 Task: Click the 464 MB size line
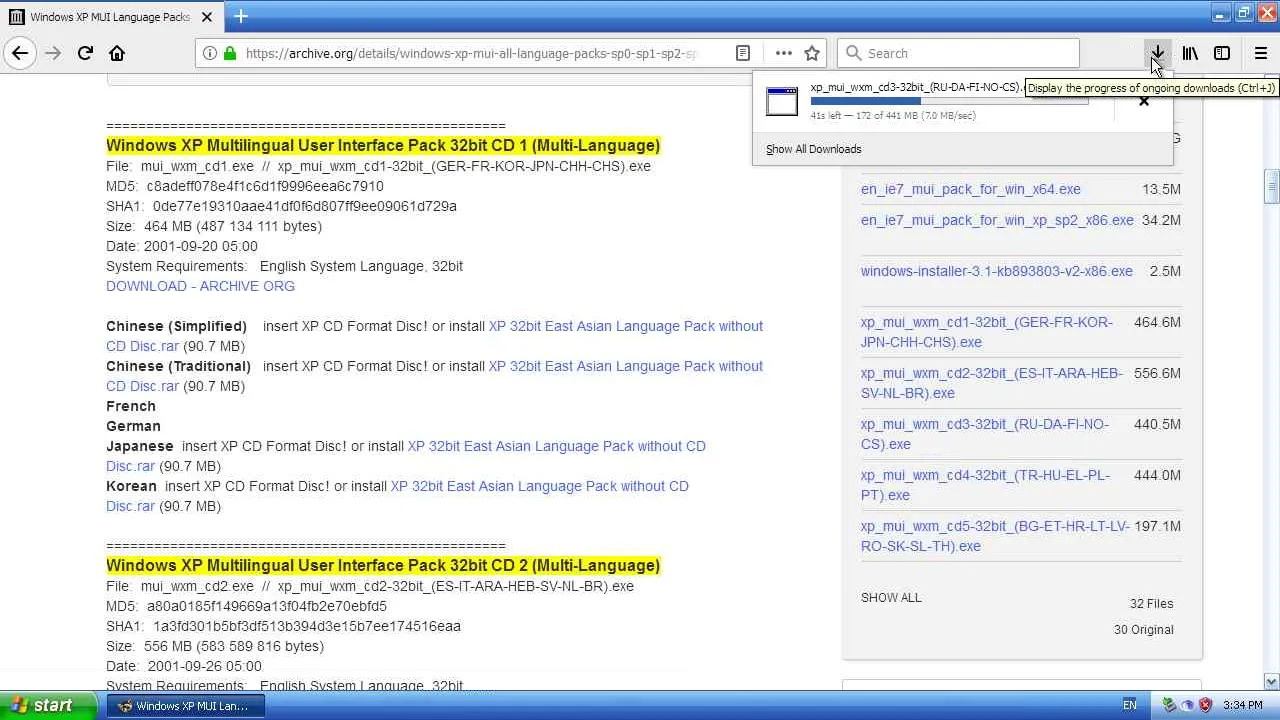tap(214, 226)
